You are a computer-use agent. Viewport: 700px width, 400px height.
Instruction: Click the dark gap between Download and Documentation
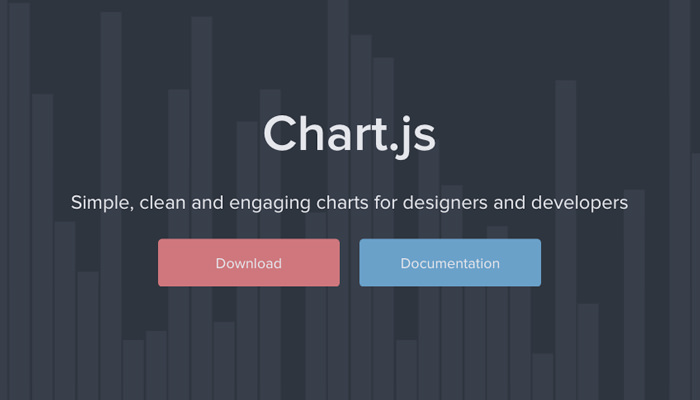349,263
